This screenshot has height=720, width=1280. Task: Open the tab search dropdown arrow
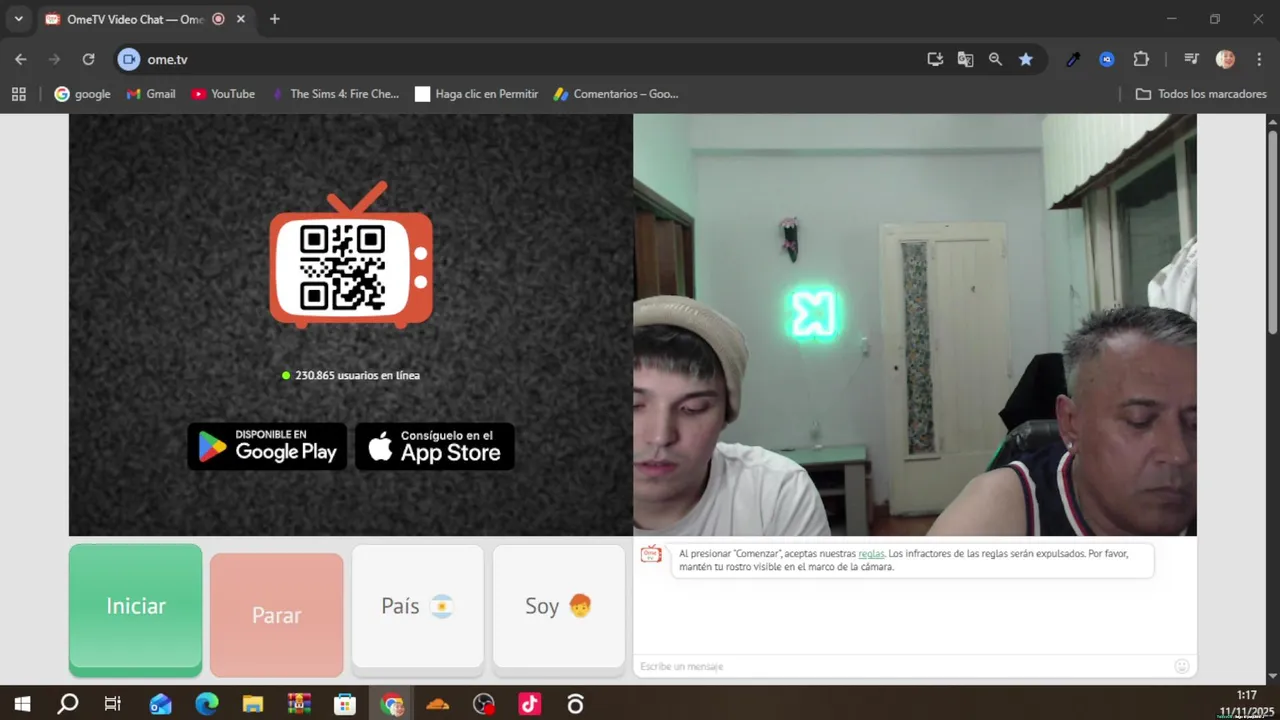[18, 19]
